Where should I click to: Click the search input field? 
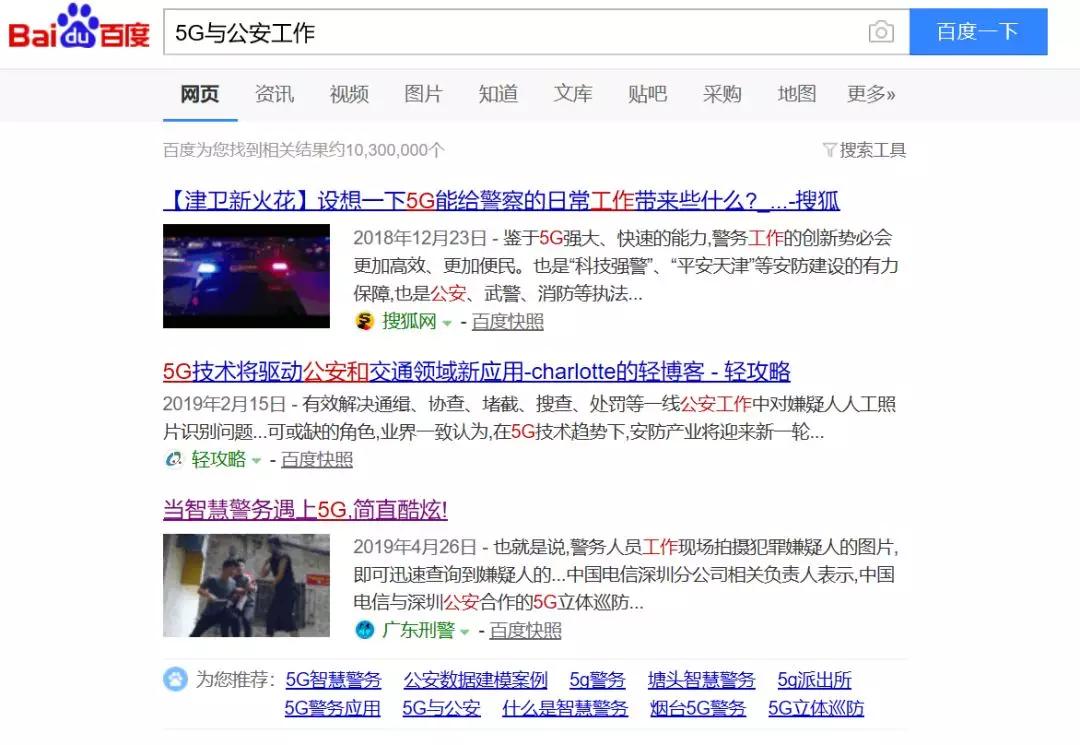coord(510,32)
